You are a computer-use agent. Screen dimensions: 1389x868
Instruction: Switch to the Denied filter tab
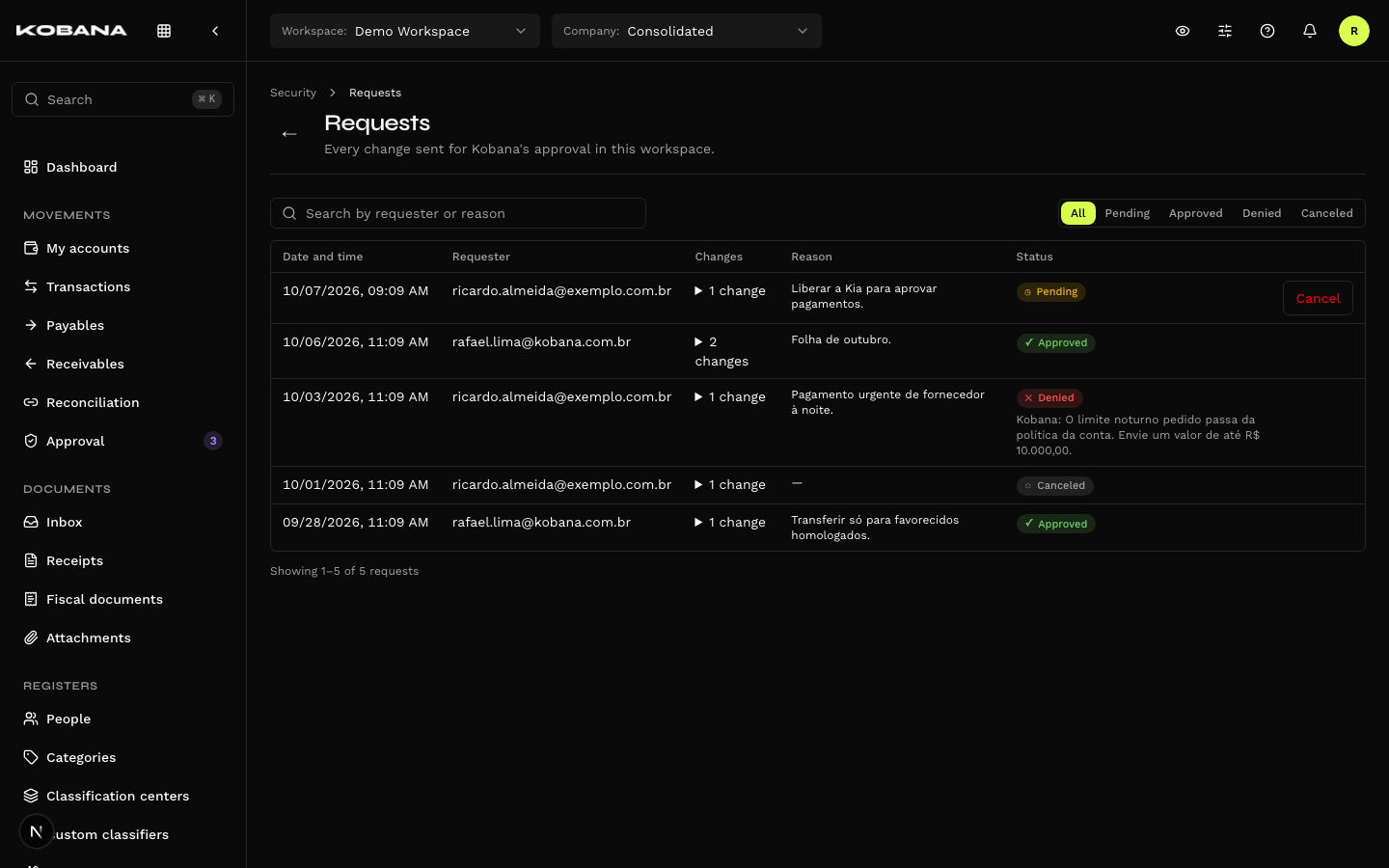tap(1262, 213)
